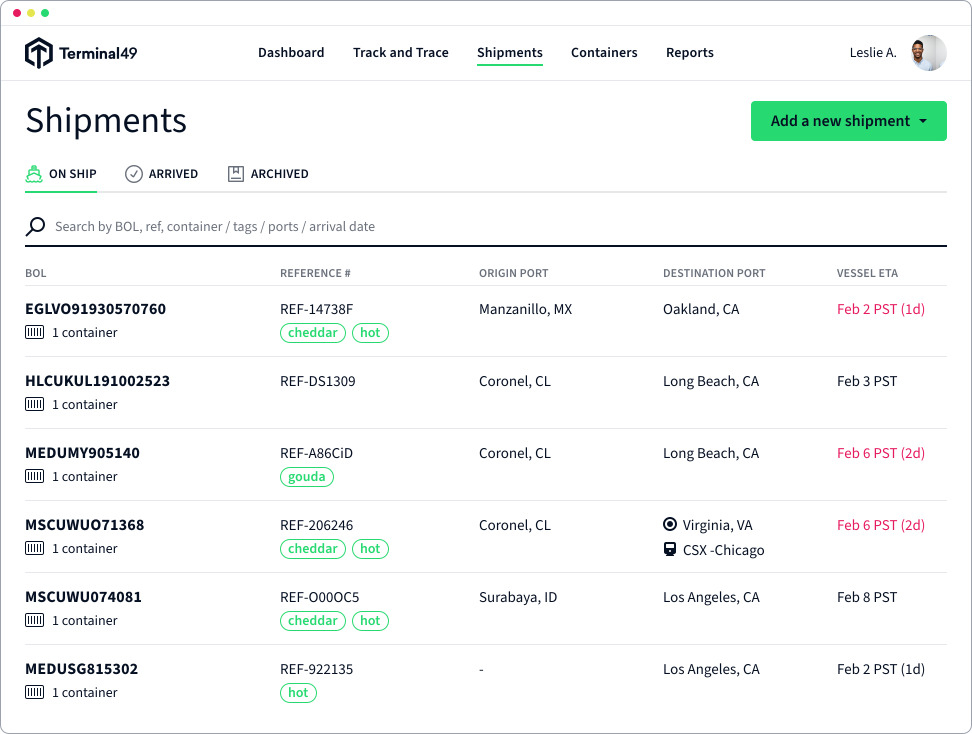Click the Terminal49 logo icon
This screenshot has height=734, width=972.
(x=38, y=53)
